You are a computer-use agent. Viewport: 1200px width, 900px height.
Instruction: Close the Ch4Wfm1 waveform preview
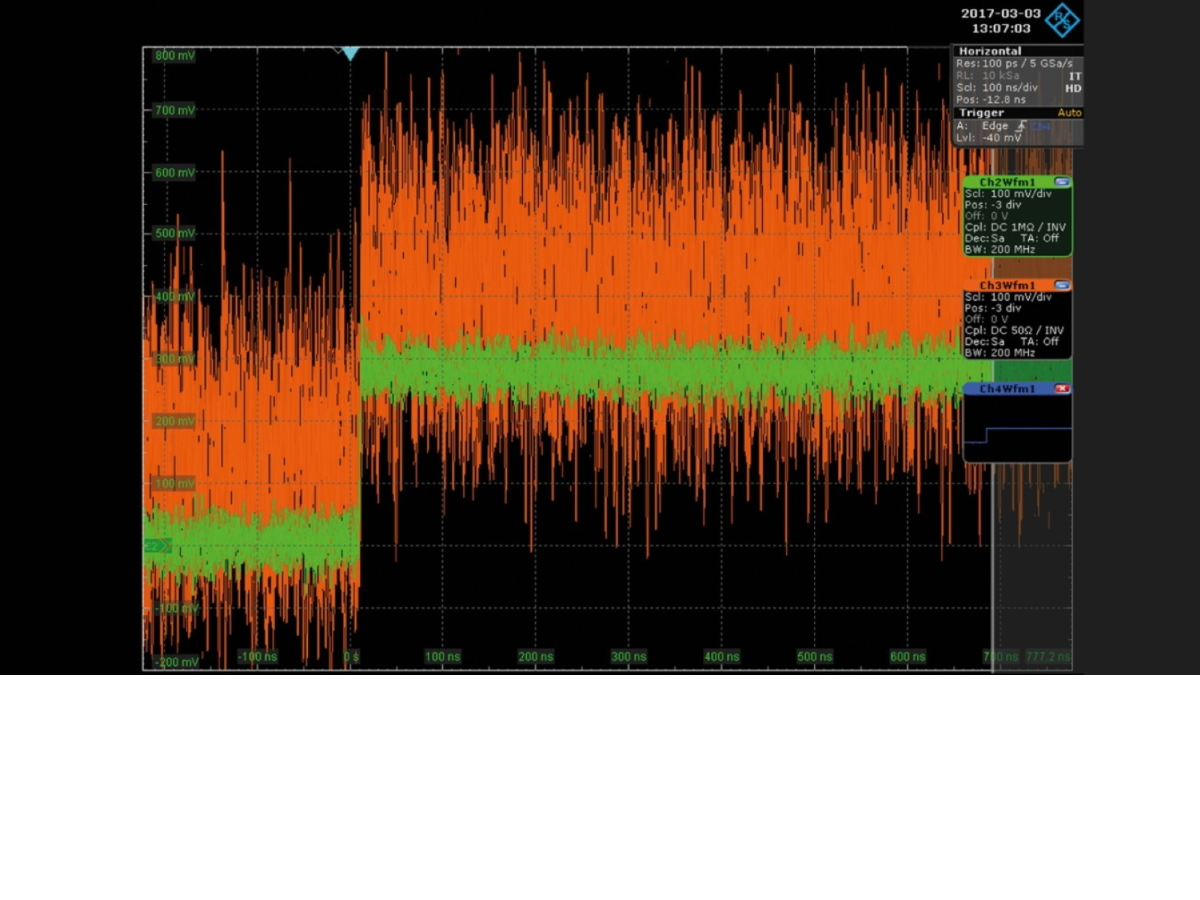pyautogui.click(x=1061, y=388)
